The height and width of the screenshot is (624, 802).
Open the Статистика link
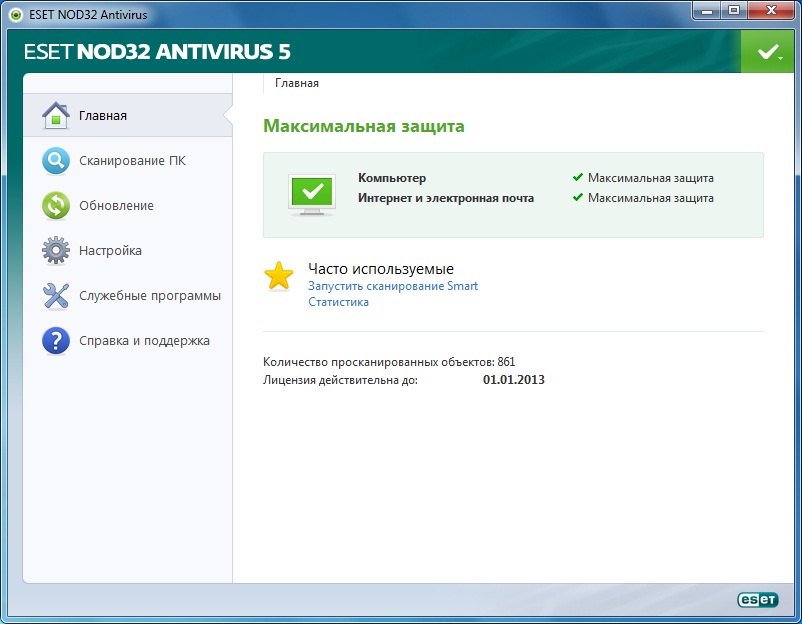point(338,302)
